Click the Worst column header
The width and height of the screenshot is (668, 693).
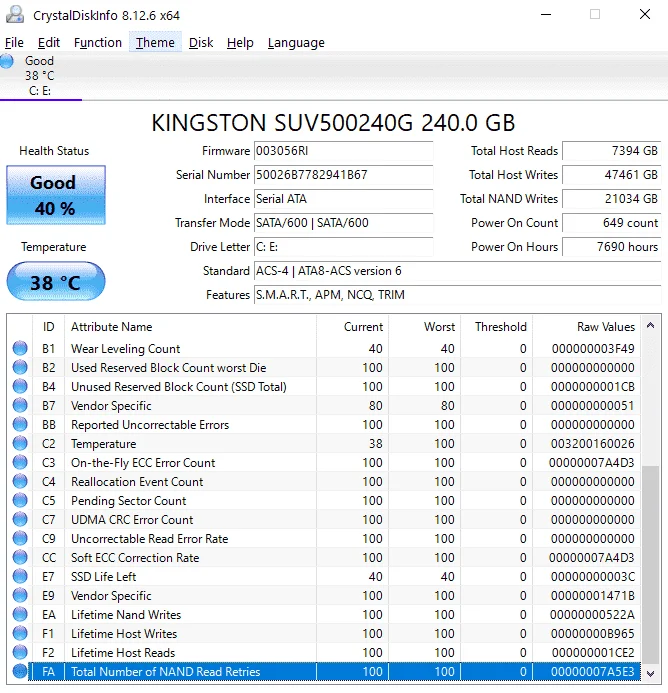tap(425, 327)
